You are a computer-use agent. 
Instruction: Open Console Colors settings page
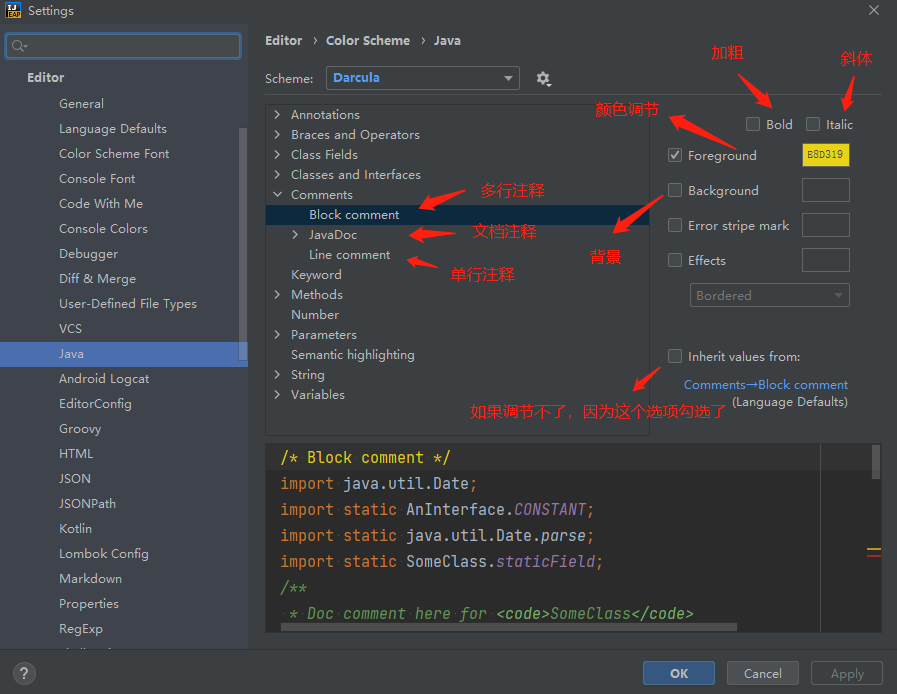click(x=103, y=229)
